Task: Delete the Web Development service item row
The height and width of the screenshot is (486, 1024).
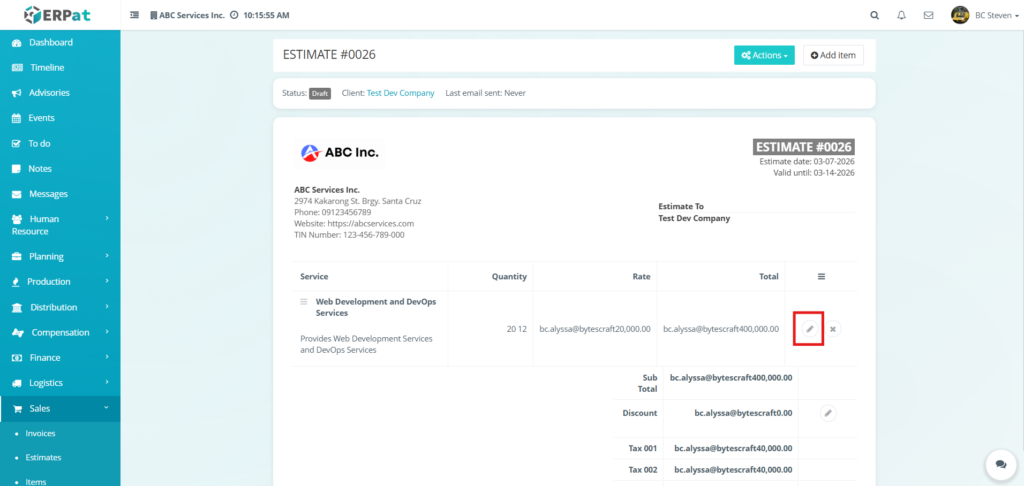Action: click(x=834, y=329)
